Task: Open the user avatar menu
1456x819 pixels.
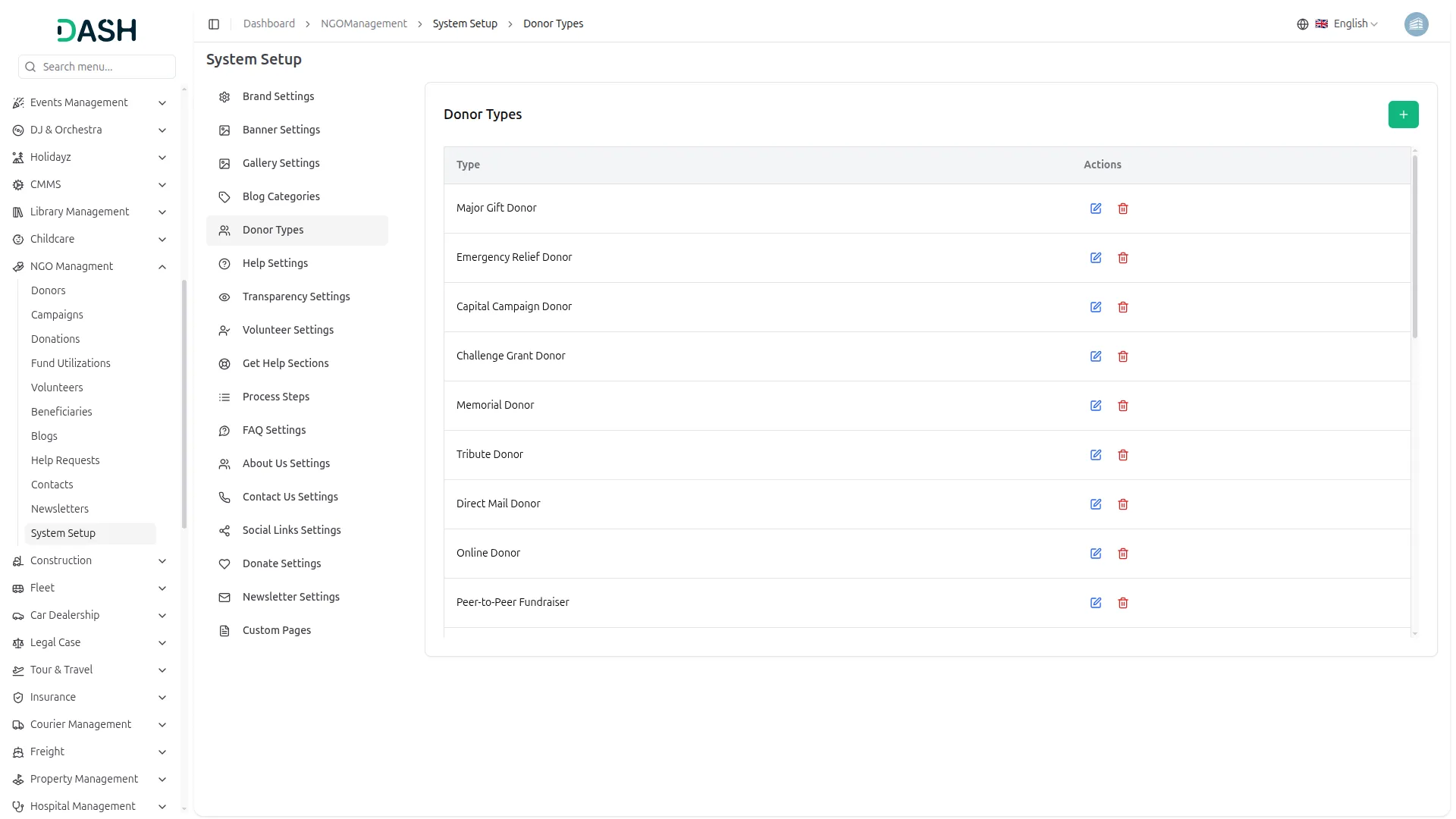Action: click(x=1416, y=24)
